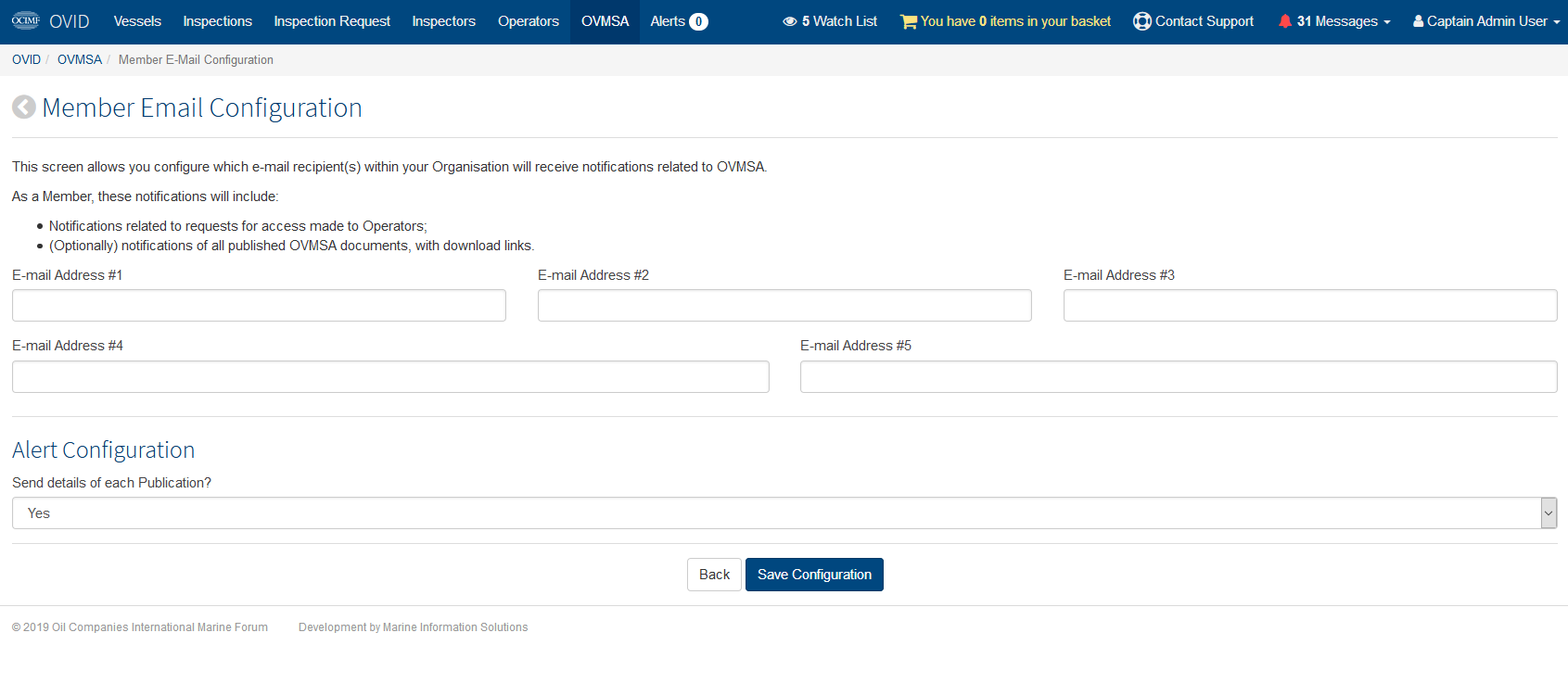This screenshot has height=696, width=1568.
Task: Open the Inspection Request menu item
Action: [x=332, y=21]
